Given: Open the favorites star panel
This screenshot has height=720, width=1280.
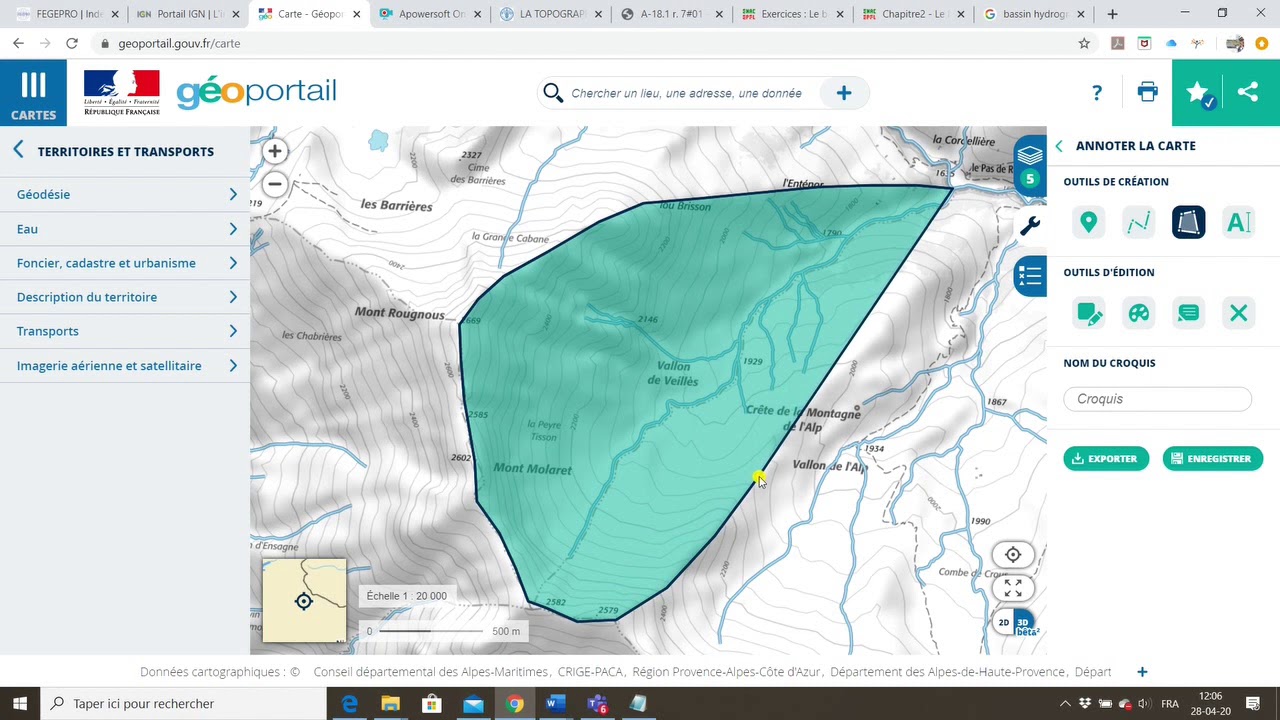Looking at the screenshot, I should pyautogui.click(x=1198, y=93).
